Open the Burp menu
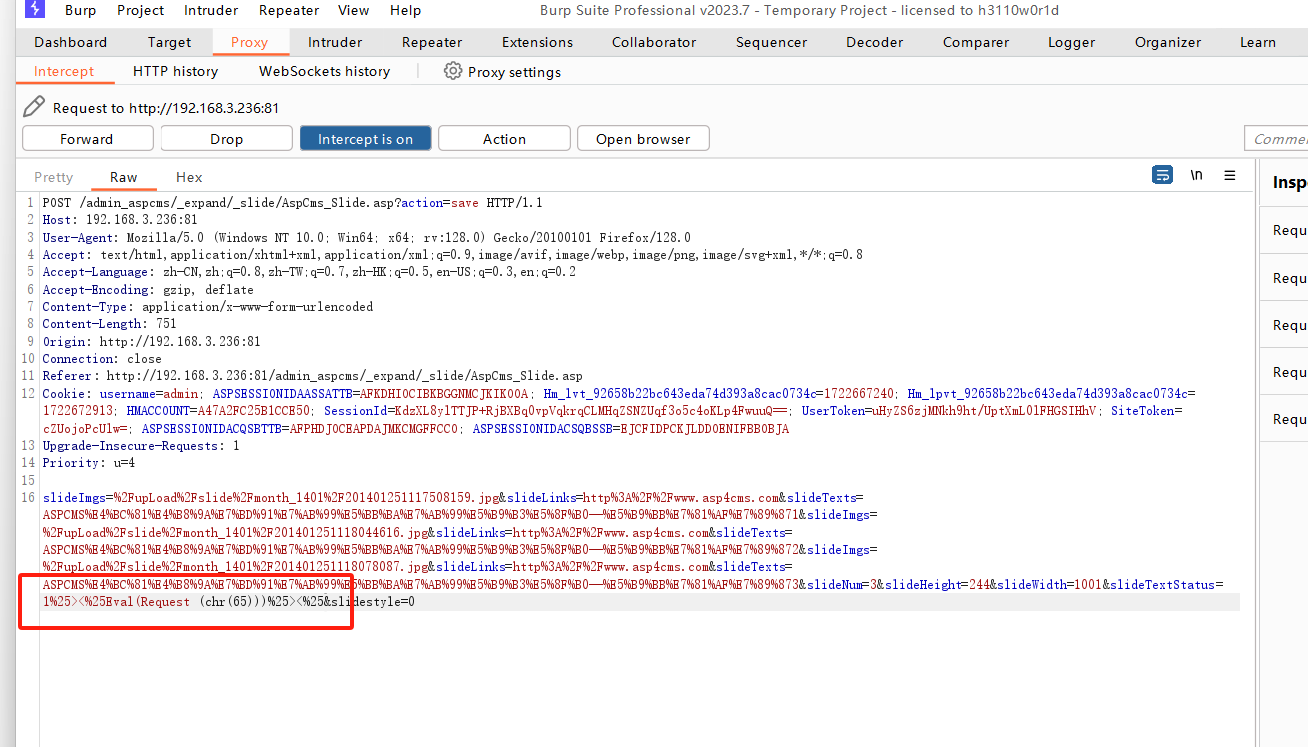 81,10
